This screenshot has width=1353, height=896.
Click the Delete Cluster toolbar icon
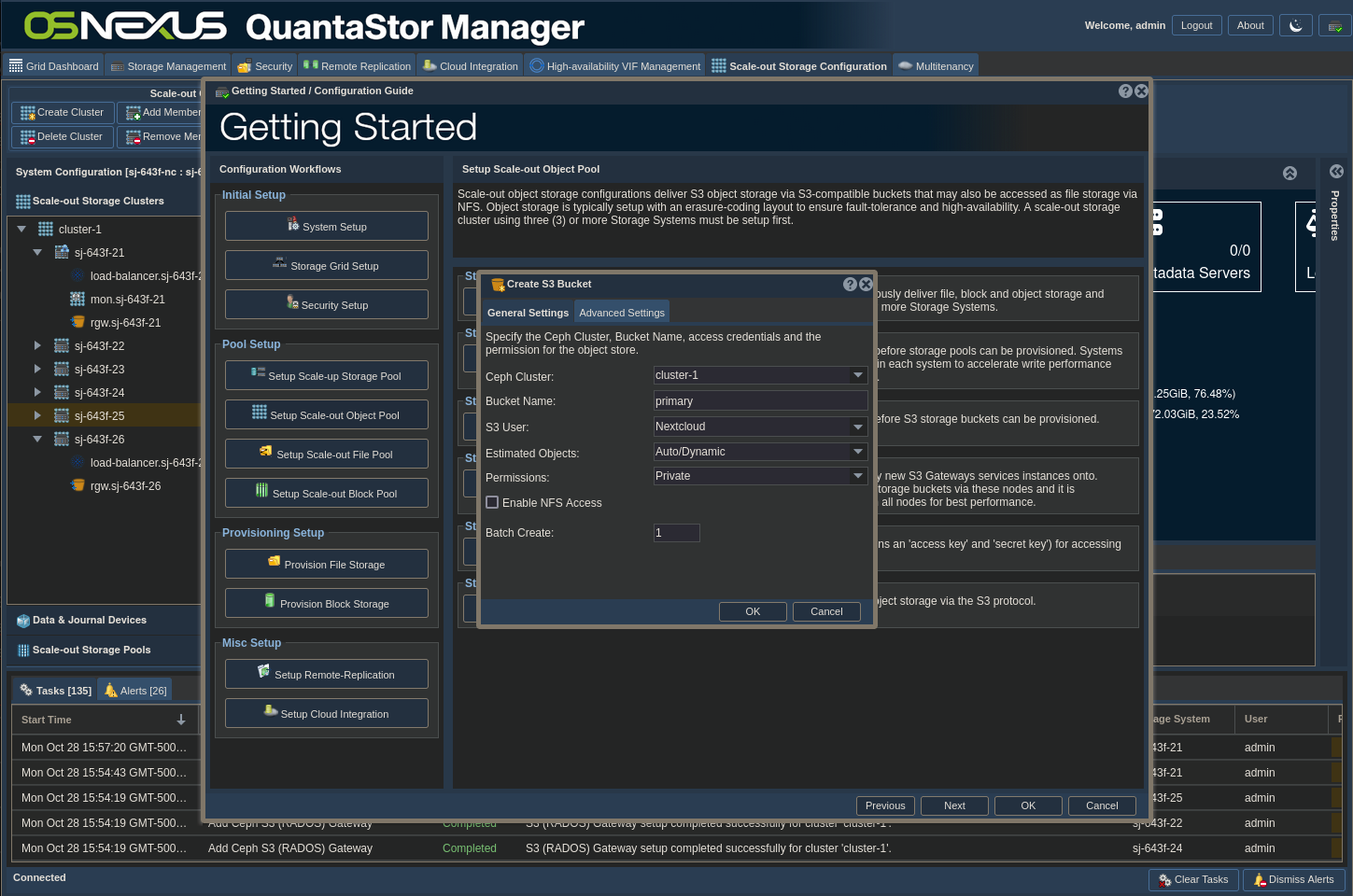(28, 137)
